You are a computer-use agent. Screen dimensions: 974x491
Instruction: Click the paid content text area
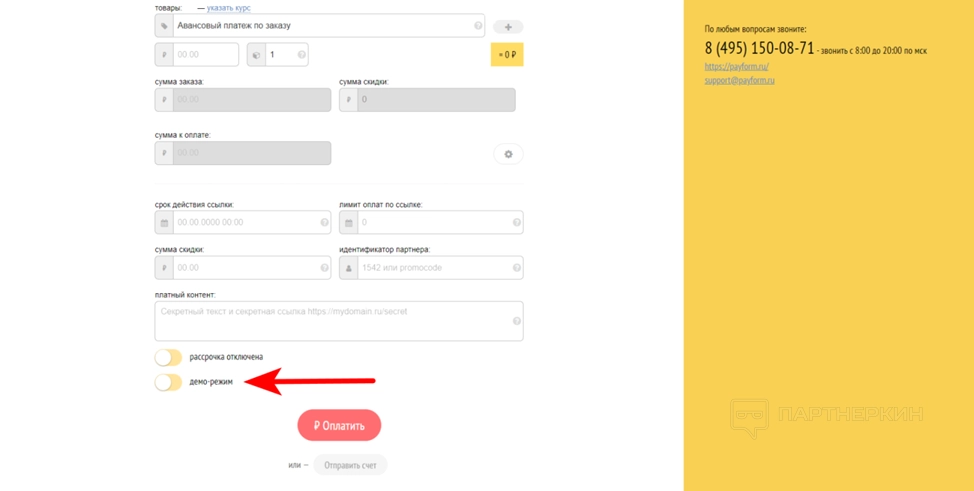pyautogui.click(x=330, y=321)
